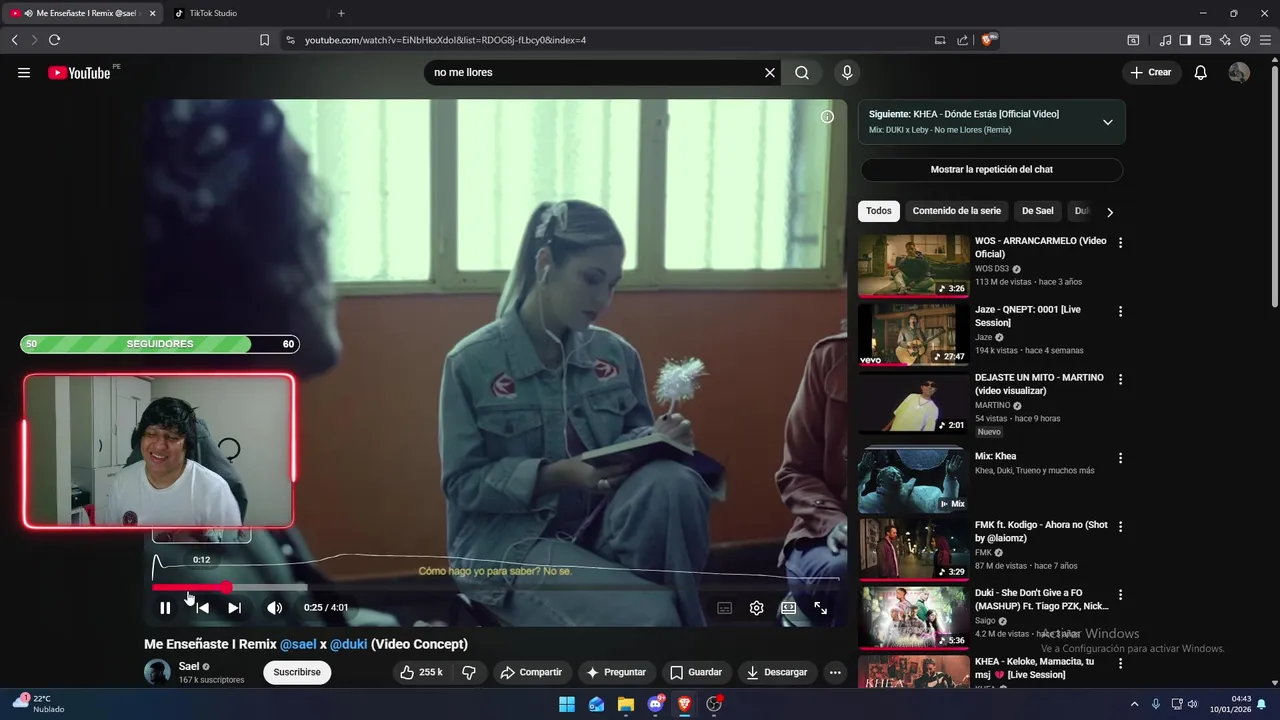Viewport: 1280px width, 720px height.
Task: Open options for DEJASTE UN MITO - MARTINO
Action: tap(1120, 380)
